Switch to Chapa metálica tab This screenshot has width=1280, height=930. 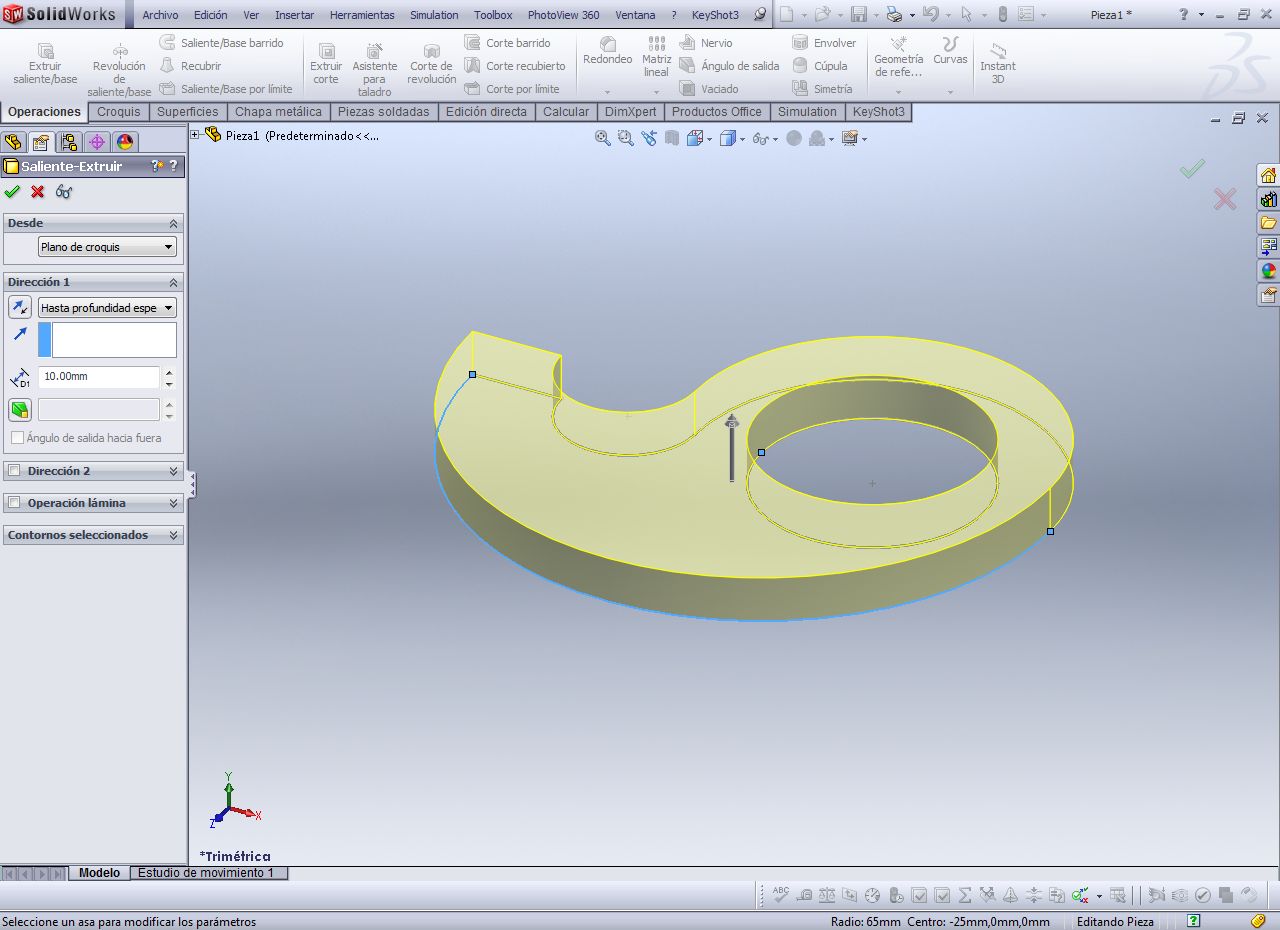(x=278, y=112)
